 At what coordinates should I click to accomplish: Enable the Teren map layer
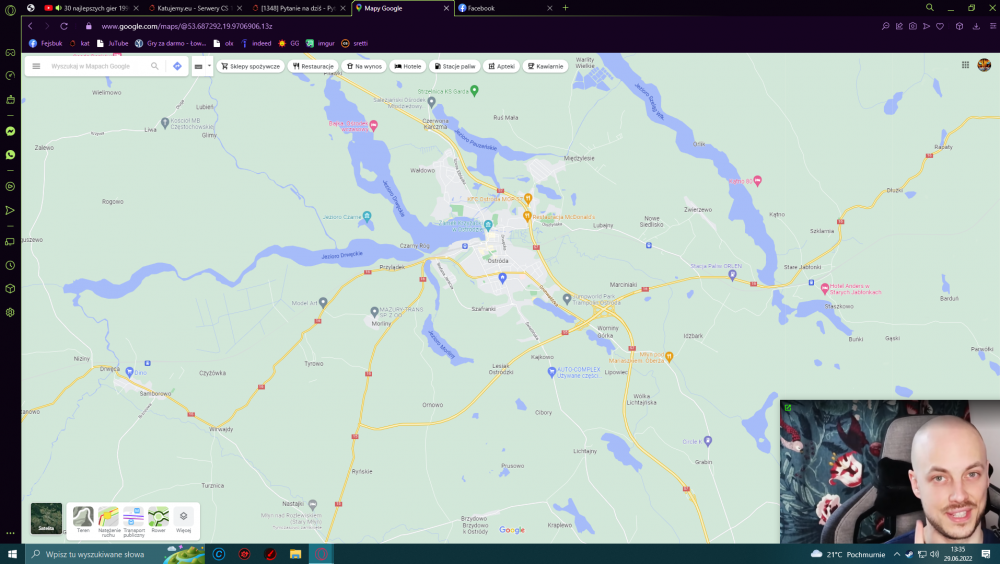click(83, 520)
